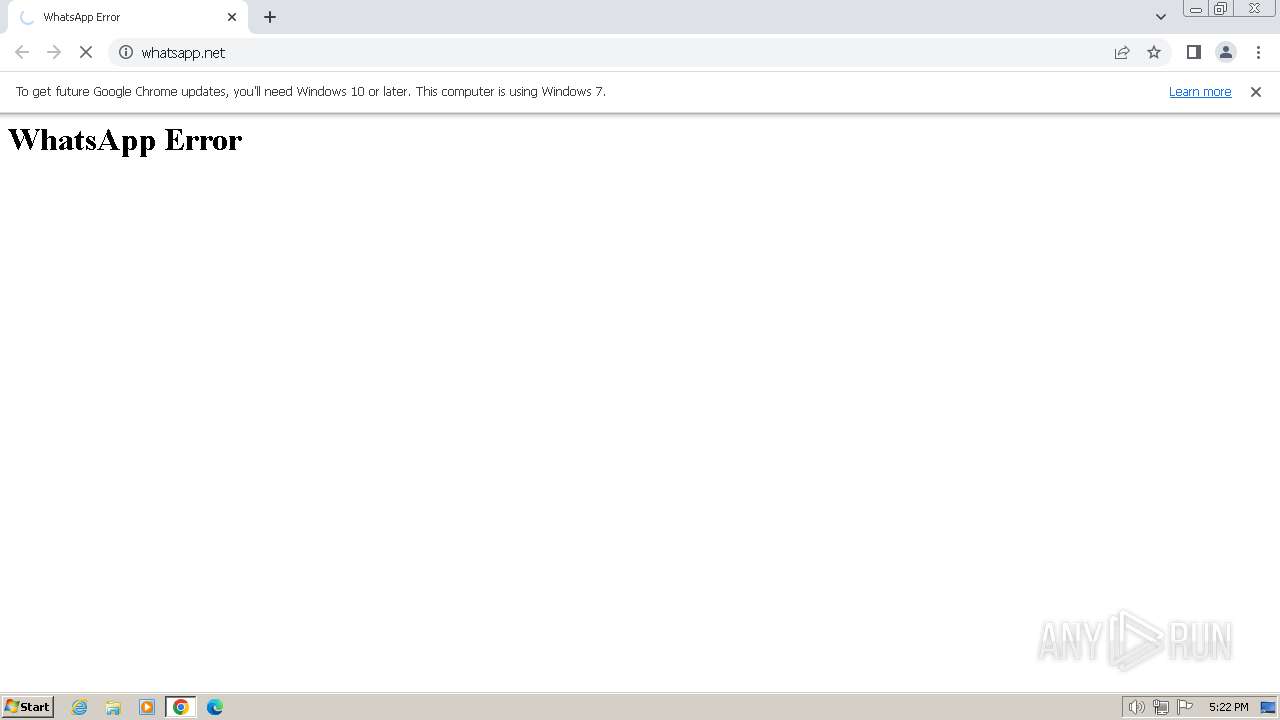Expand the tab search dropdown
Screen dimensions: 1280x720
coord(1161,17)
